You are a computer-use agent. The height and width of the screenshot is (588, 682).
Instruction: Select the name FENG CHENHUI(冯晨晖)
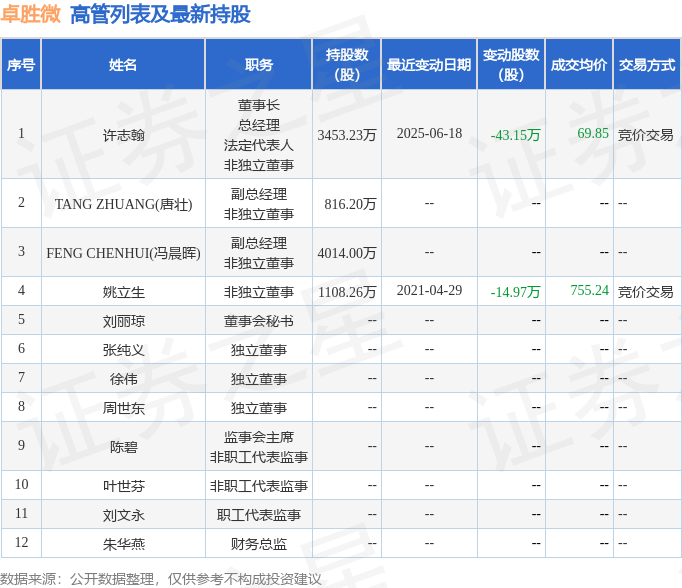click(124, 253)
